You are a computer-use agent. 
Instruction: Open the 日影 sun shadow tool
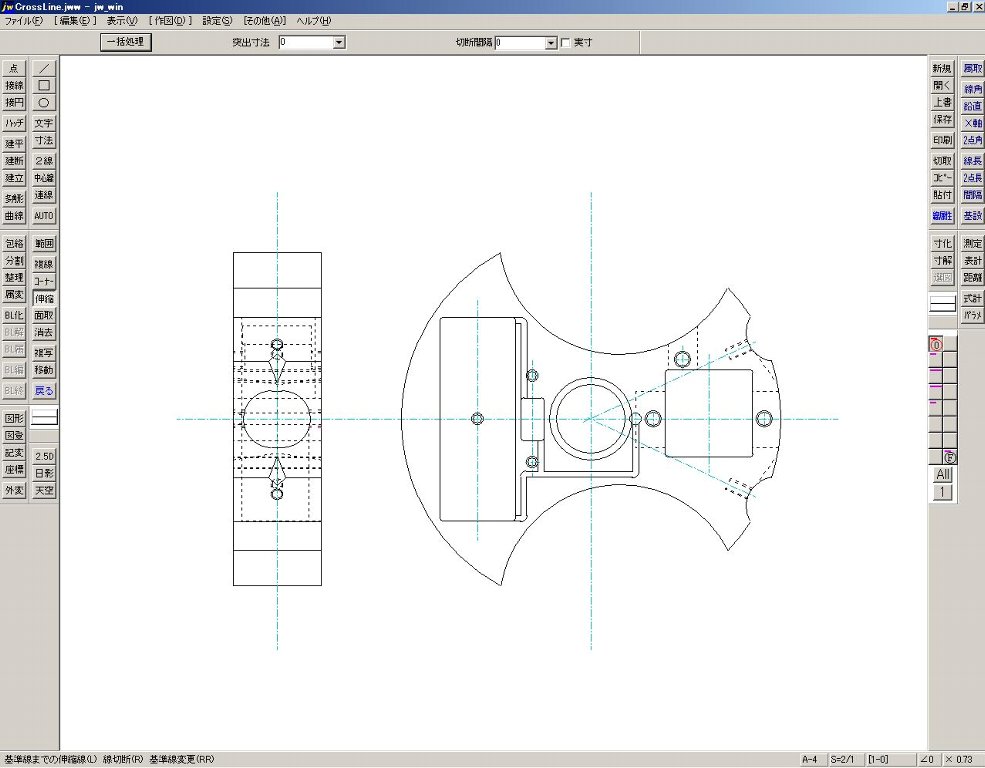point(44,473)
